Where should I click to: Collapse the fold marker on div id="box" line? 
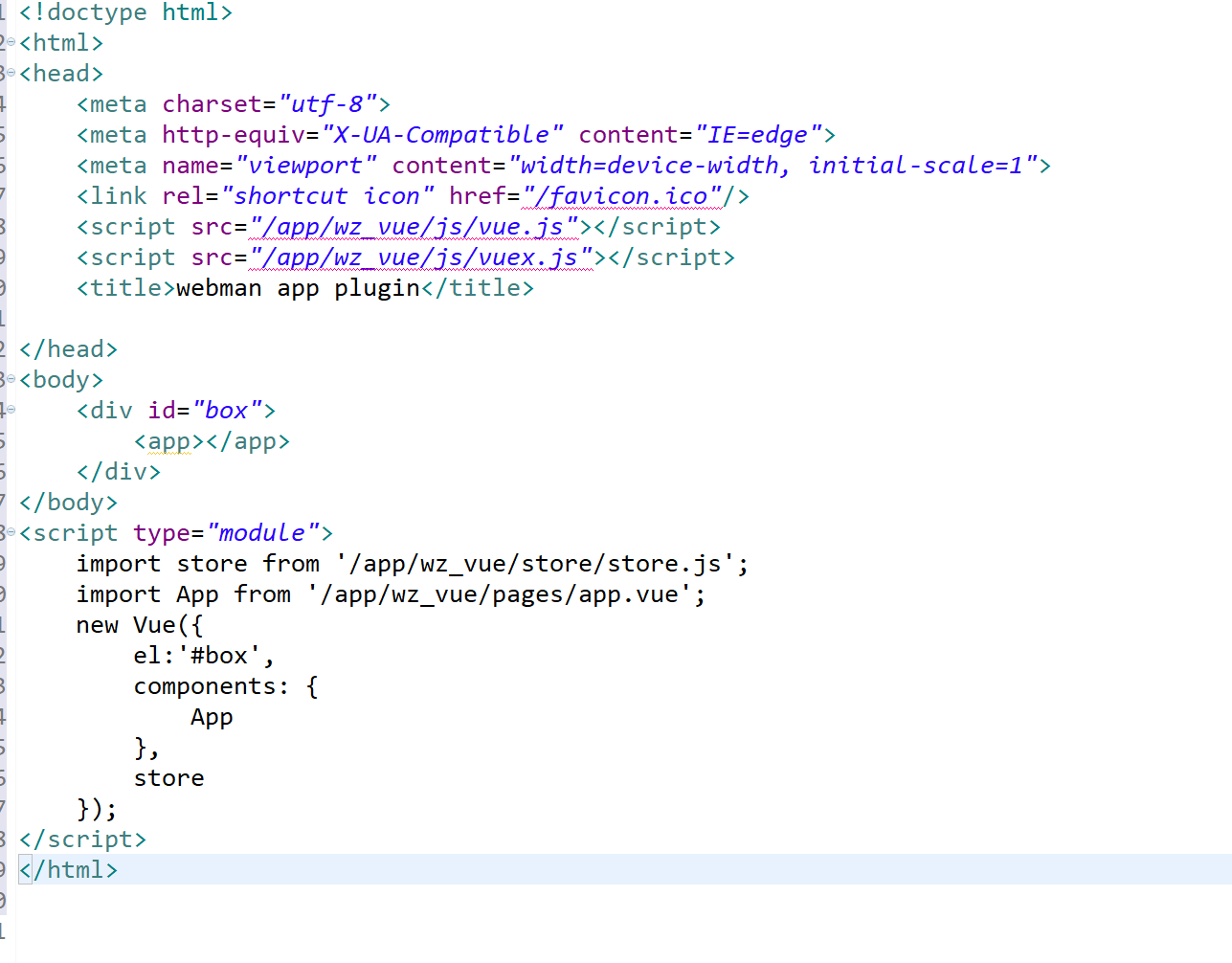(11, 410)
